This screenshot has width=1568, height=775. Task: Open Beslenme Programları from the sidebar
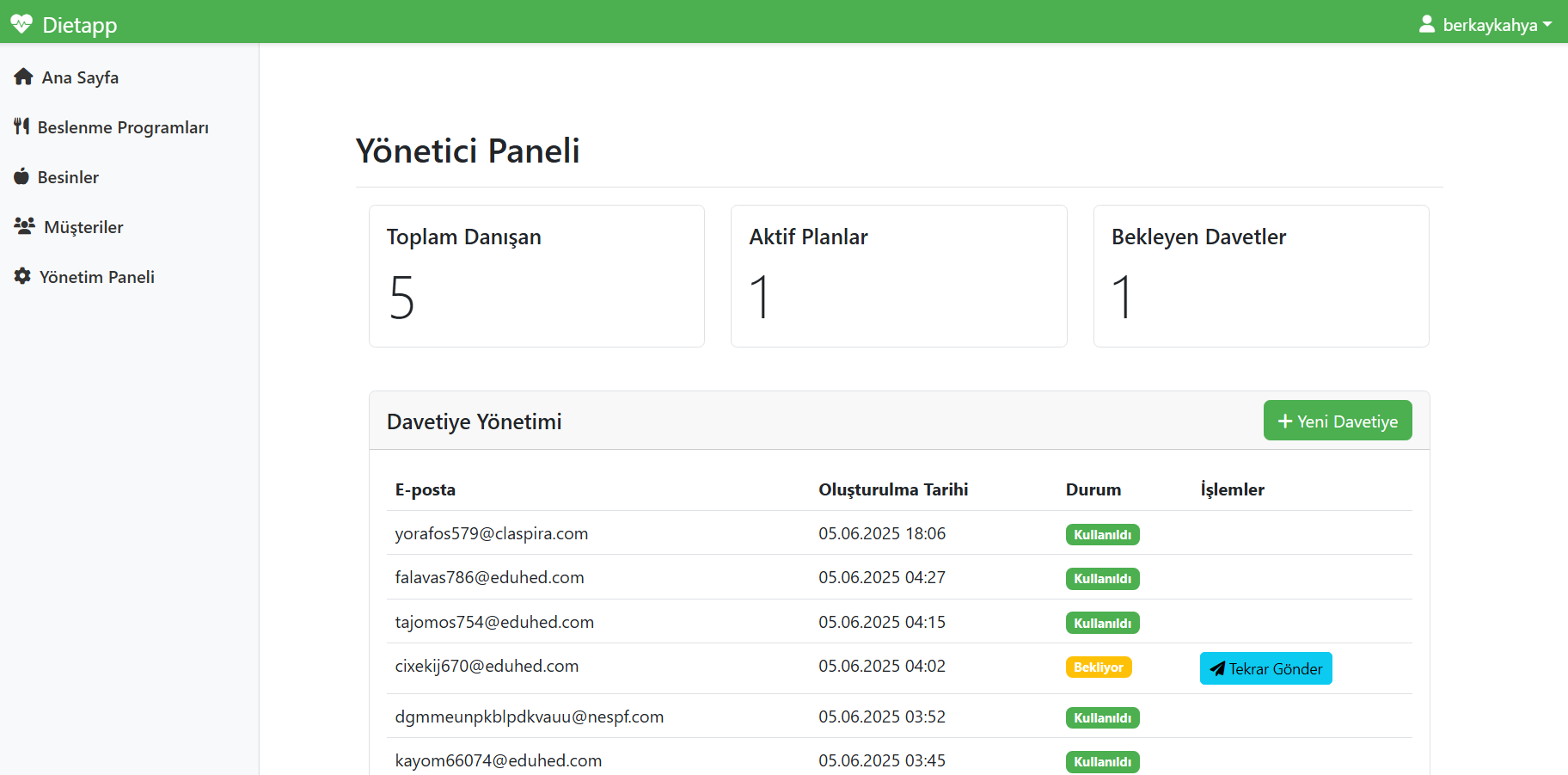[122, 126]
